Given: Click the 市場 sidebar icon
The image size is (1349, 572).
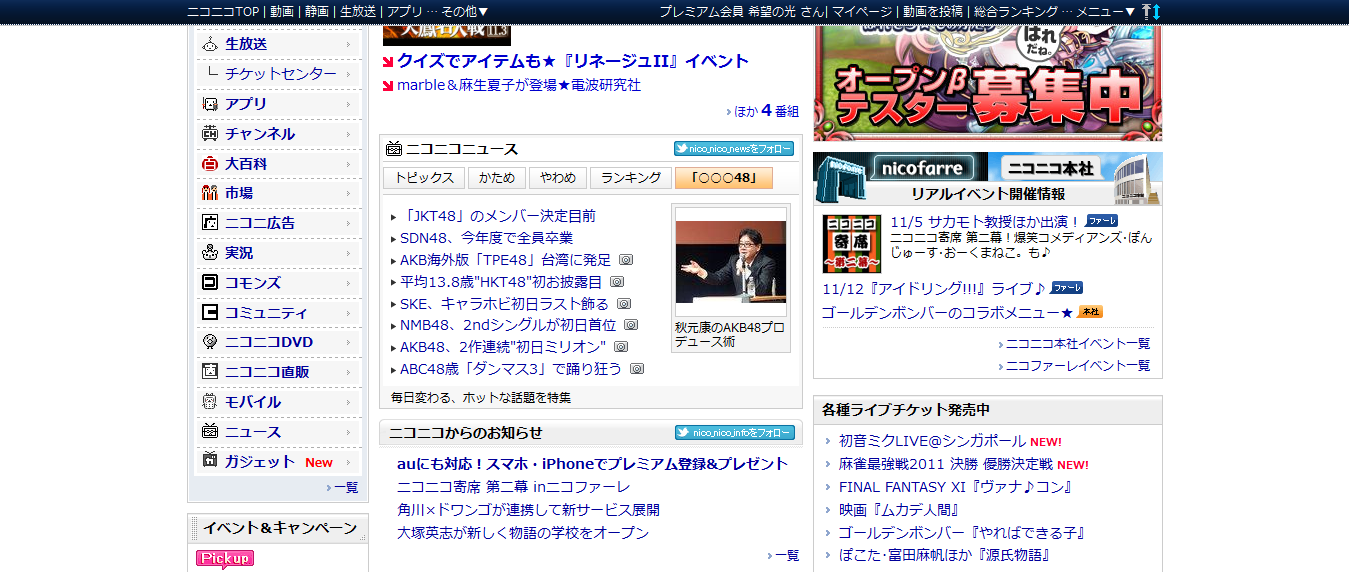Looking at the screenshot, I should click(x=210, y=193).
